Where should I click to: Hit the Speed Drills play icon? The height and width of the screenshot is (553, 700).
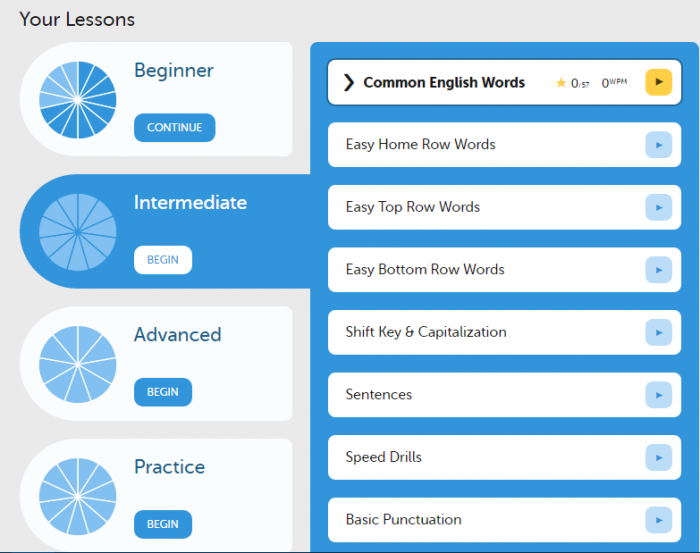tap(658, 457)
